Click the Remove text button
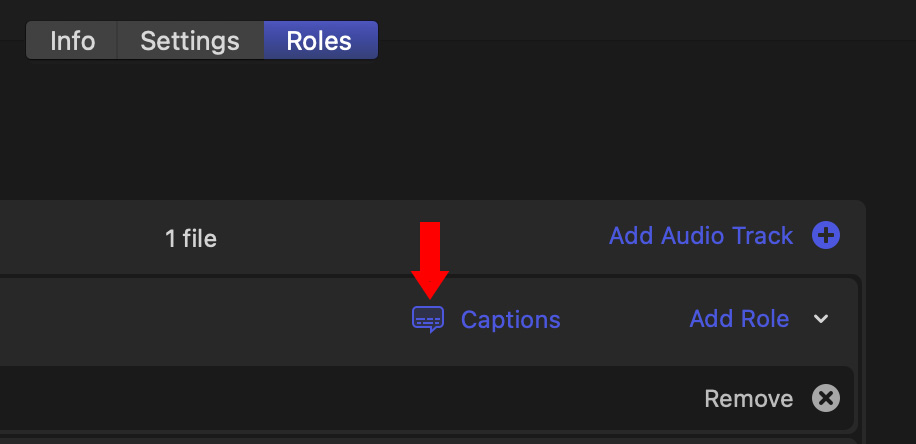916x444 pixels. (748, 399)
